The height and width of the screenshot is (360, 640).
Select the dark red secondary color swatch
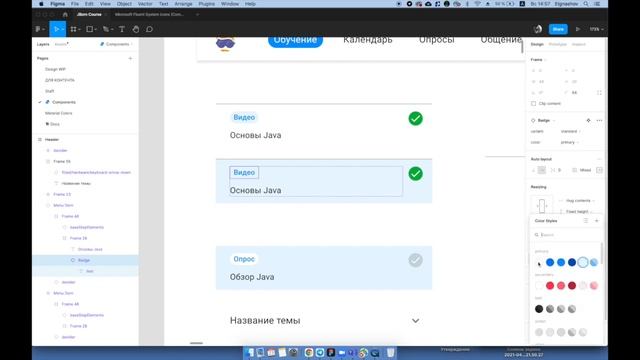[572, 286]
